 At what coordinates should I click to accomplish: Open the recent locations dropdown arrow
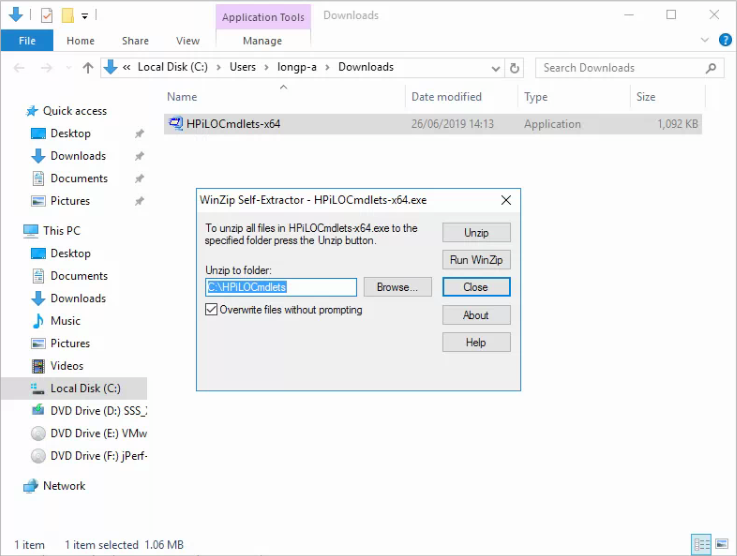(x=69, y=68)
